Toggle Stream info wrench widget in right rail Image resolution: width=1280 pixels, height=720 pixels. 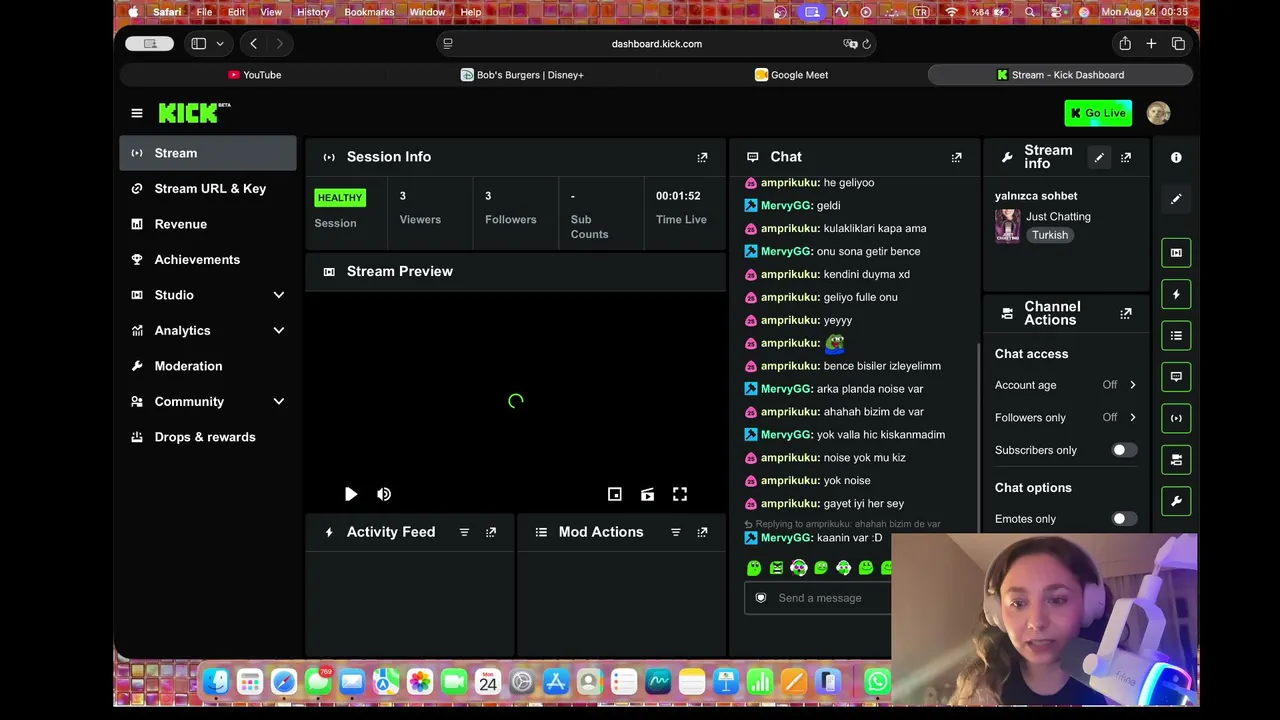[1176, 501]
